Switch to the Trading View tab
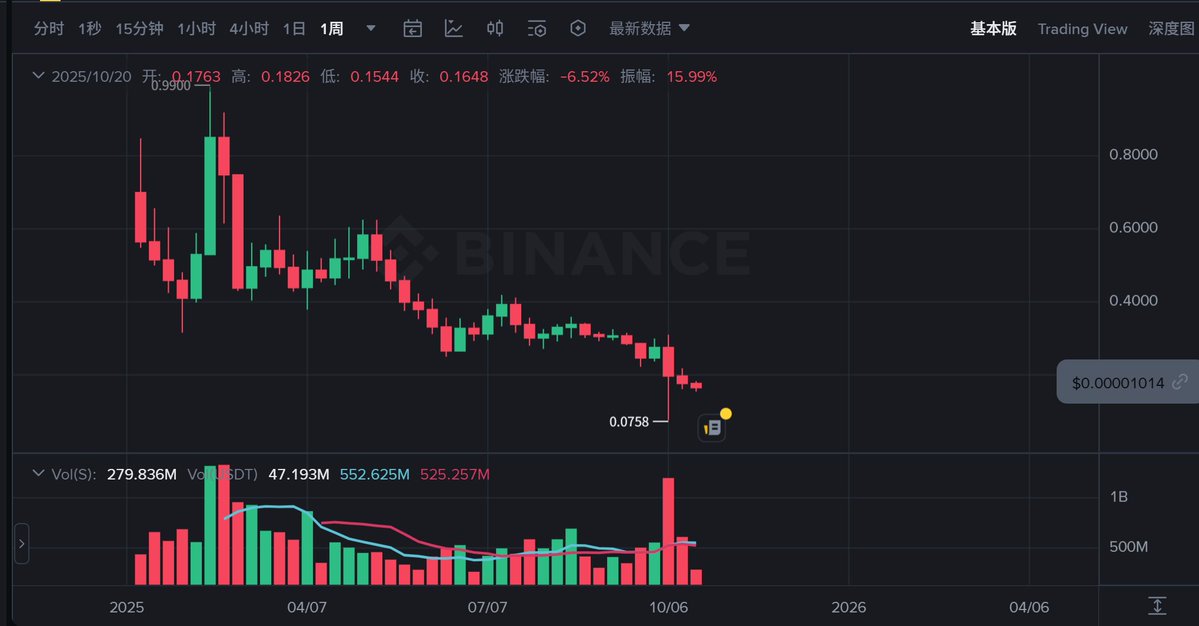 coord(1082,29)
